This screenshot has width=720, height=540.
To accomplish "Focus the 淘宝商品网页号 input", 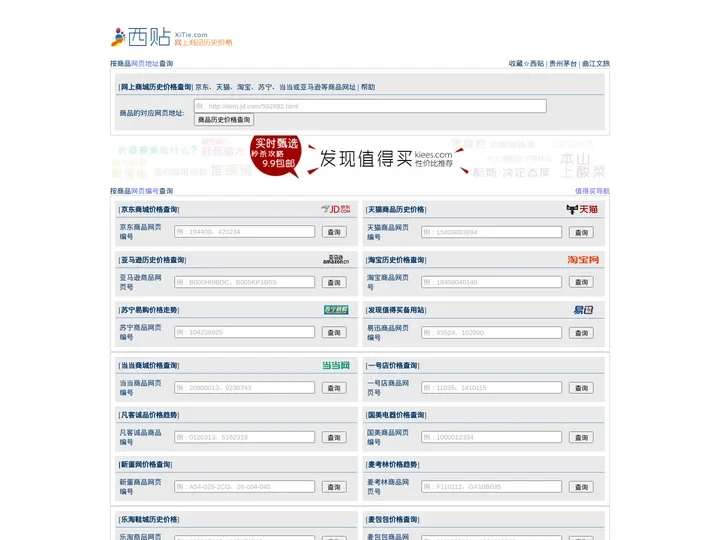I will [491, 282].
